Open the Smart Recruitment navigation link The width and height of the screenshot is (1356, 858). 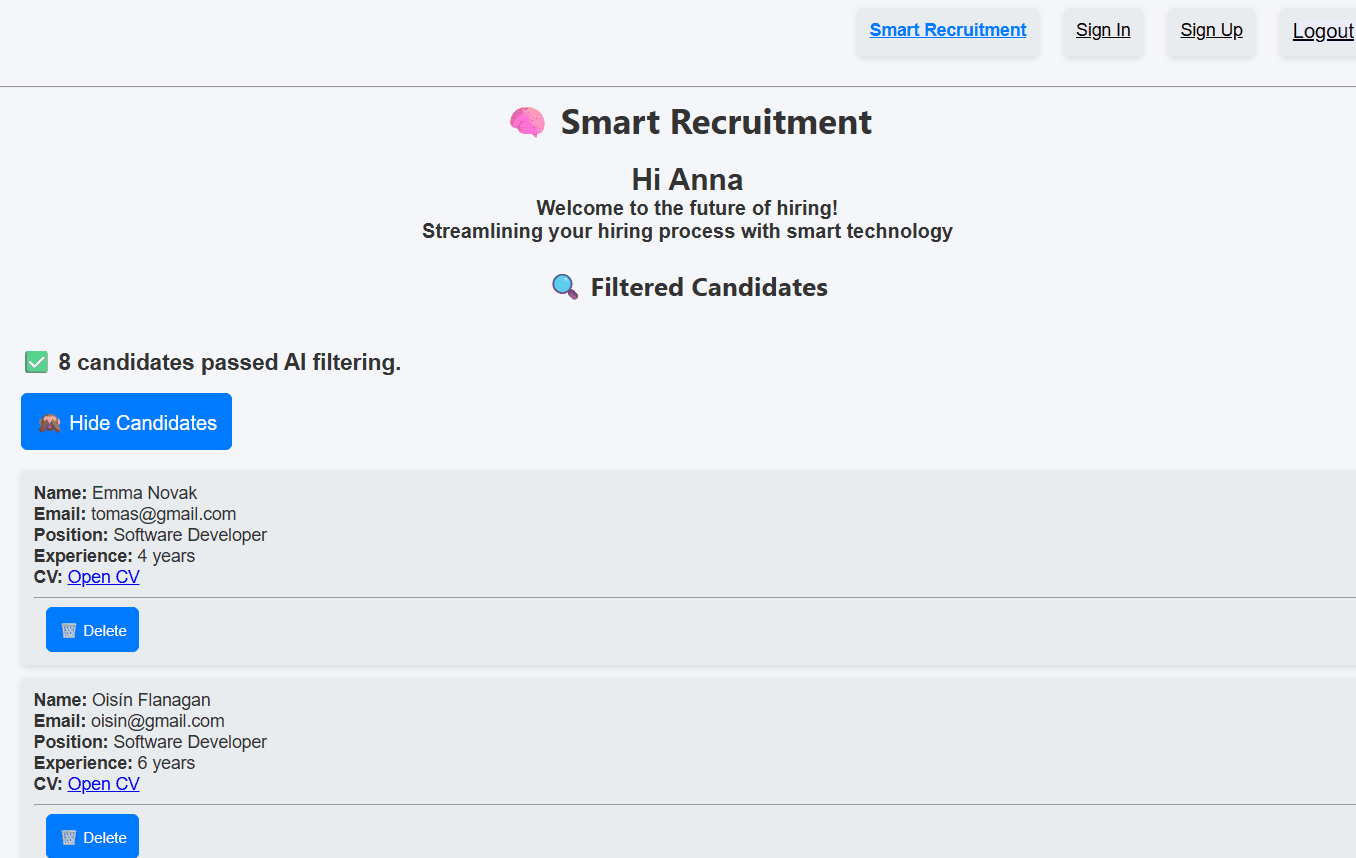947,30
